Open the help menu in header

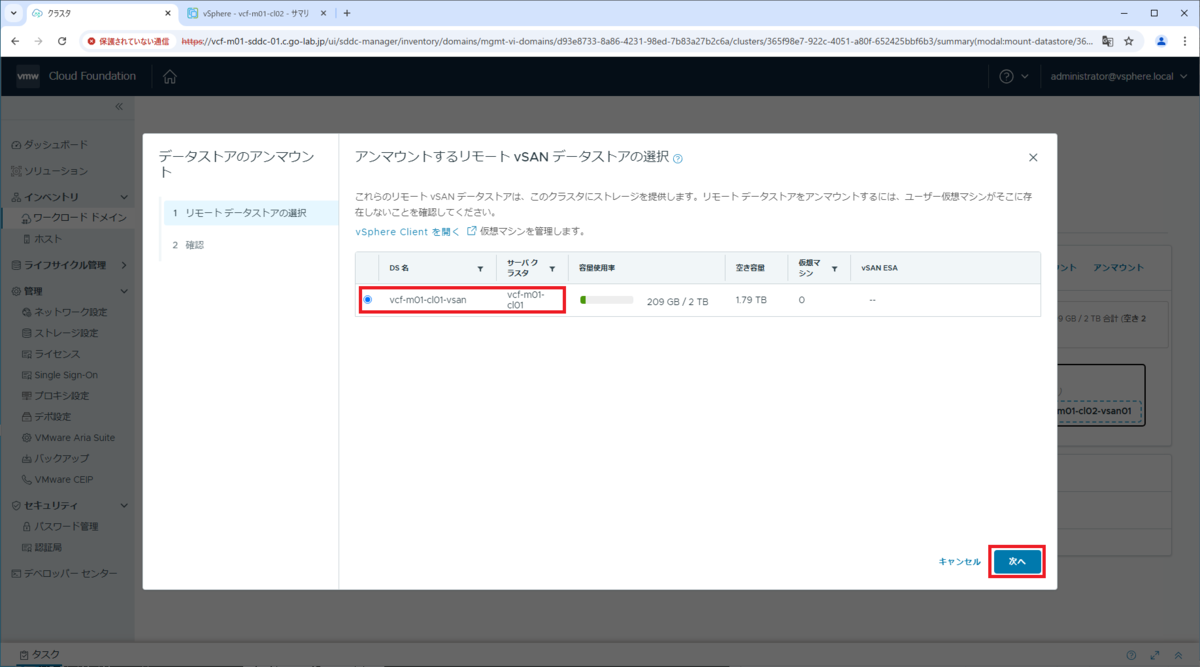coord(1006,77)
